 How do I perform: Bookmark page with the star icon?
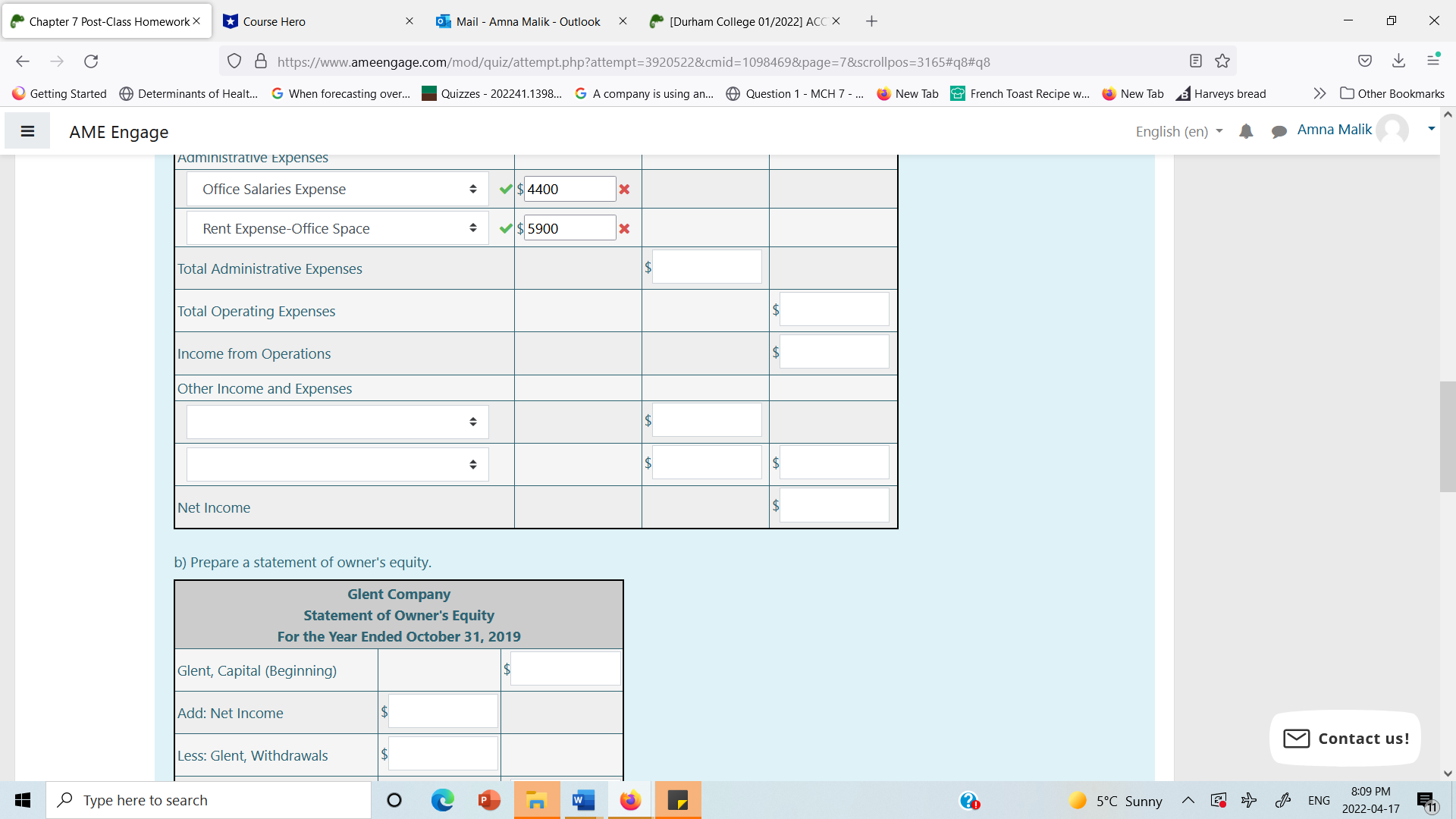pos(1222,61)
